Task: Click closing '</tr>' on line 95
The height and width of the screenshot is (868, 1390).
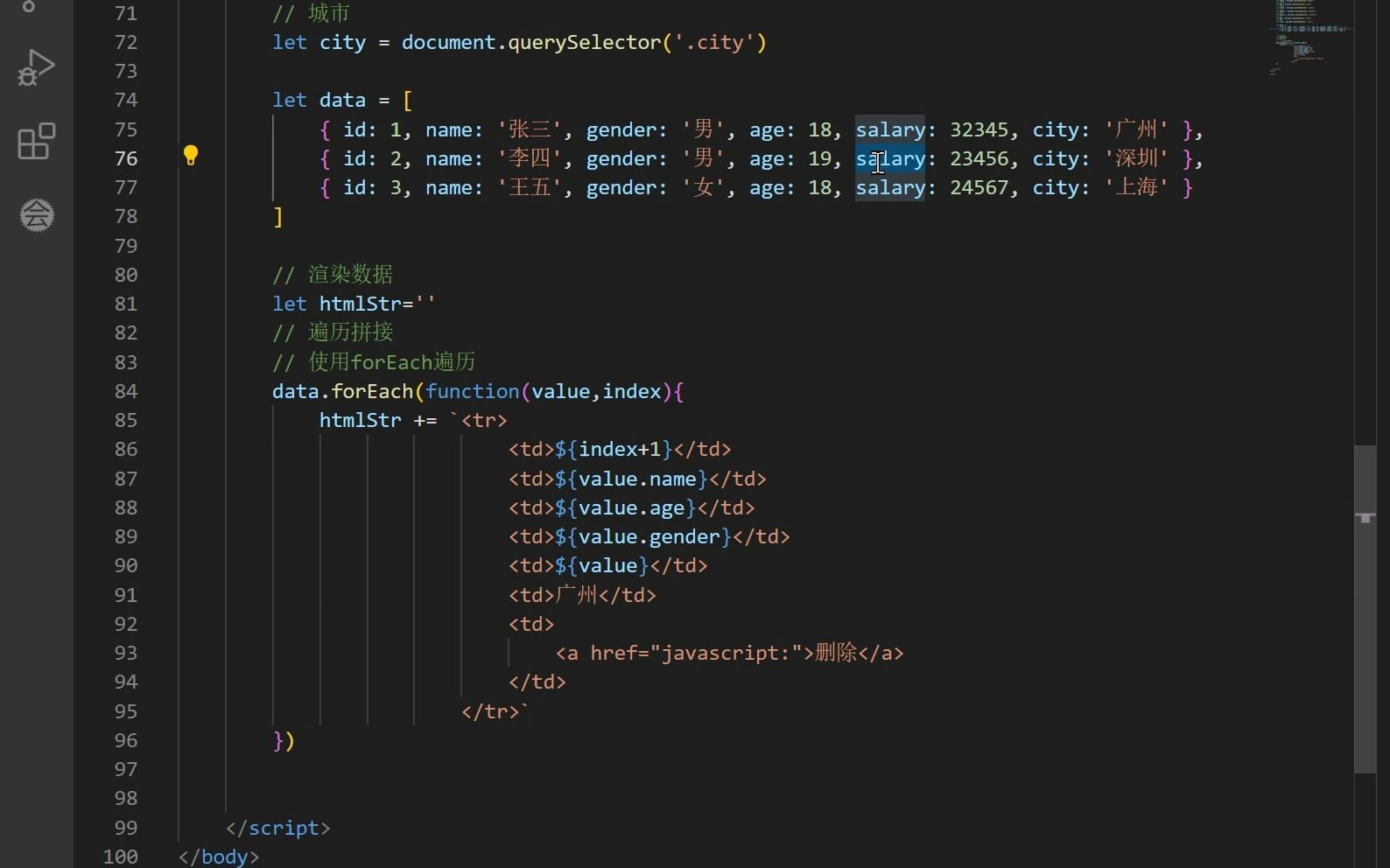Action: tap(490, 711)
